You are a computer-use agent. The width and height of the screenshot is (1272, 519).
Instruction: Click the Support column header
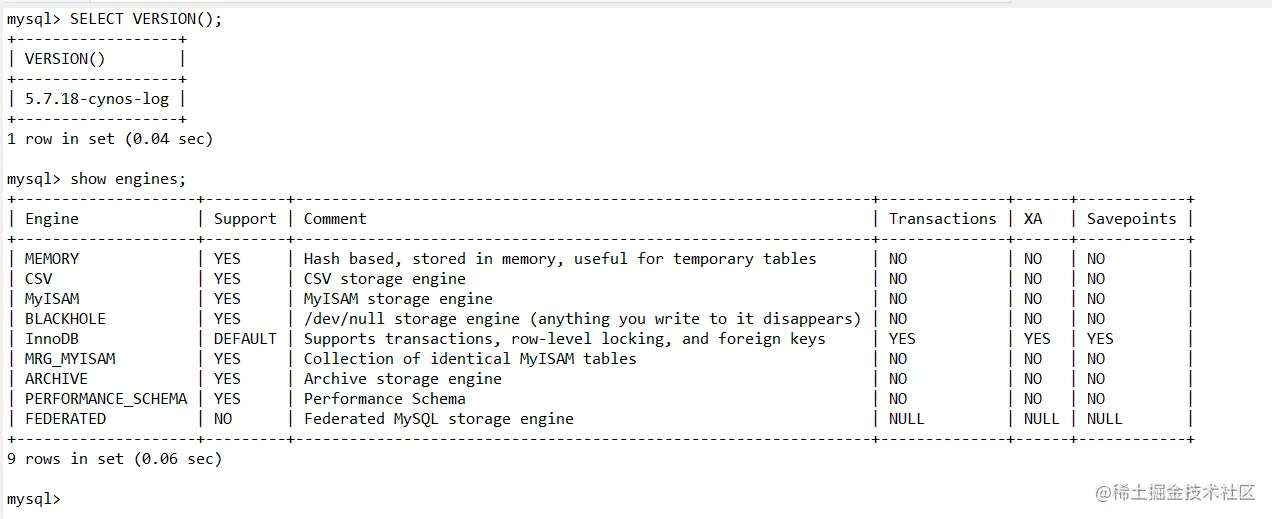click(245, 219)
